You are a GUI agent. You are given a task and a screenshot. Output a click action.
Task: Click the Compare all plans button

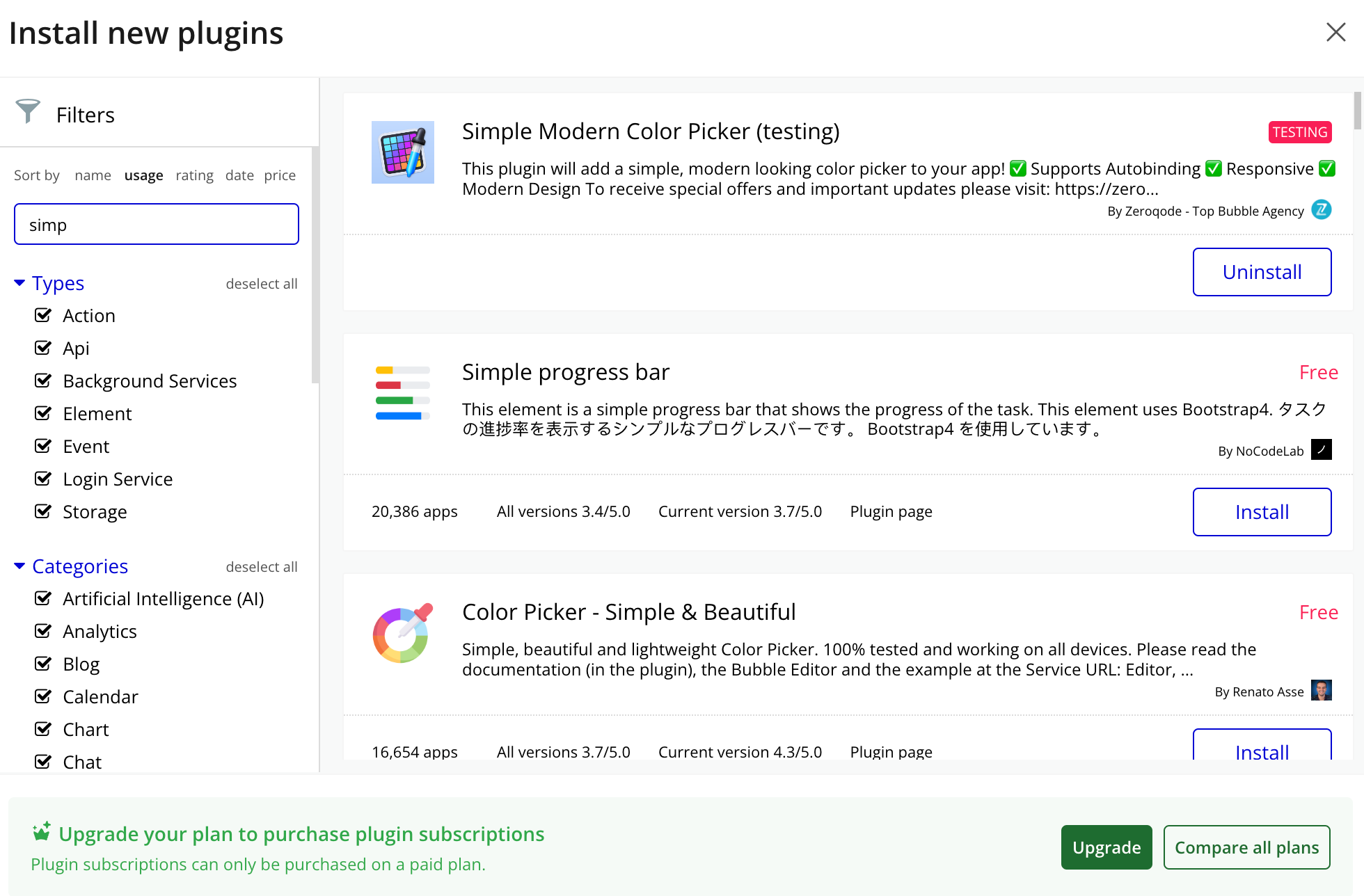1246,847
